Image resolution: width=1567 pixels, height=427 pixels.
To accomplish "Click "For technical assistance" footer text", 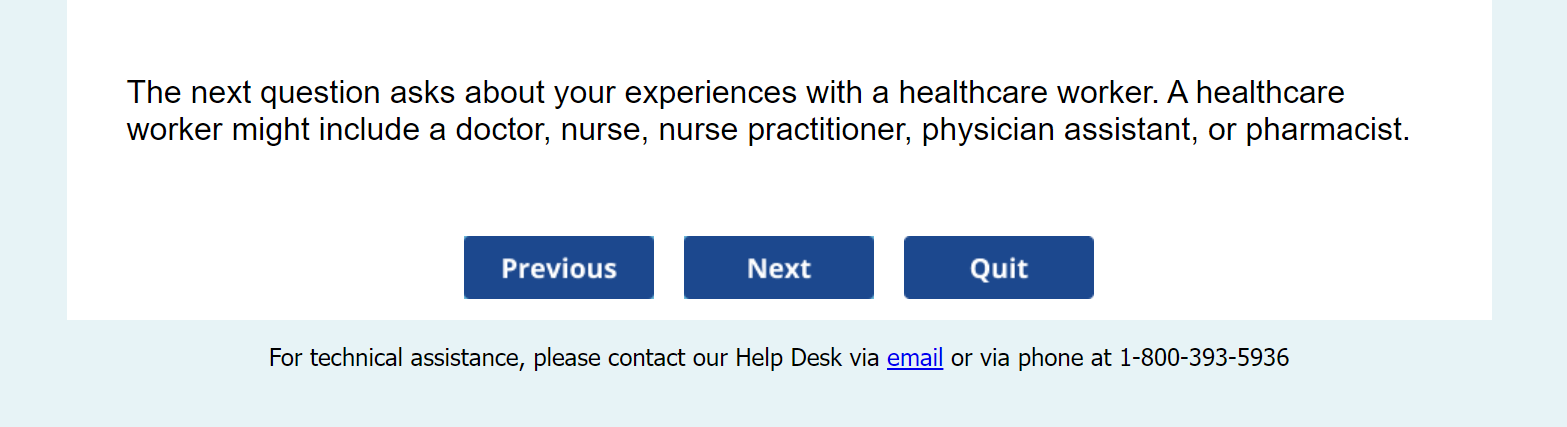I will point(394,357).
